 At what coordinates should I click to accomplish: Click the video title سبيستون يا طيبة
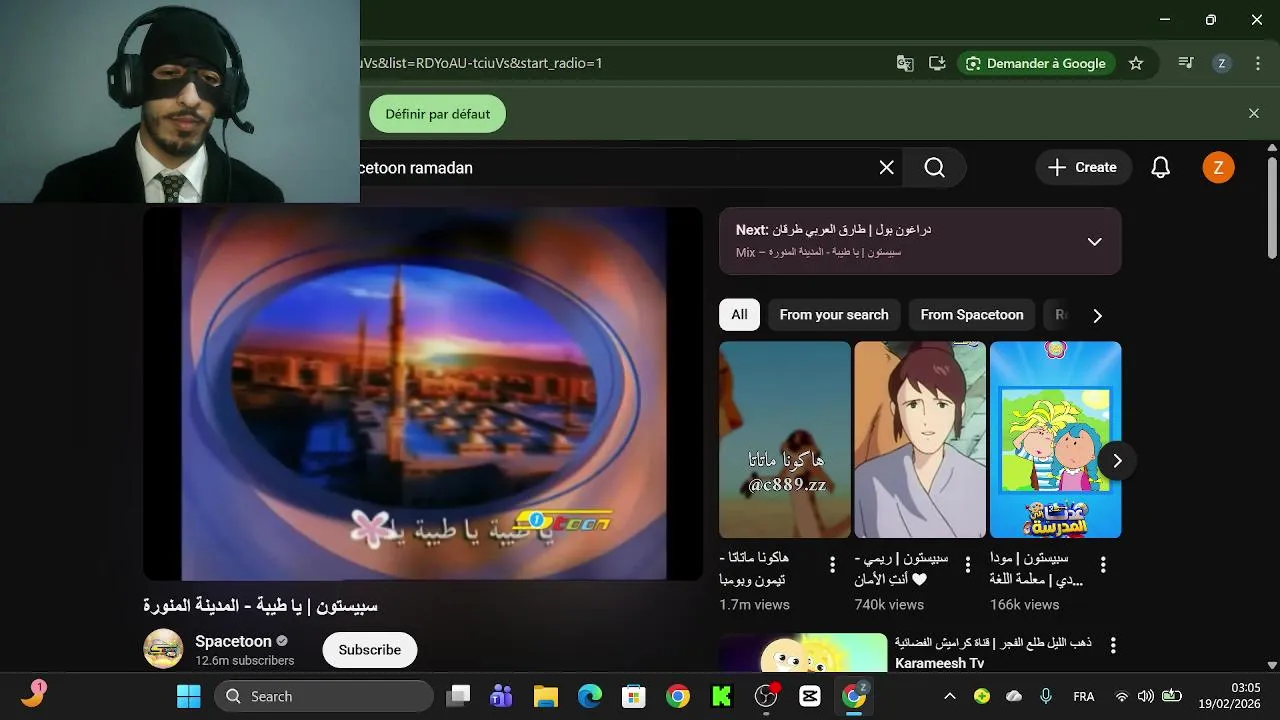pyautogui.click(x=260, y=605)
